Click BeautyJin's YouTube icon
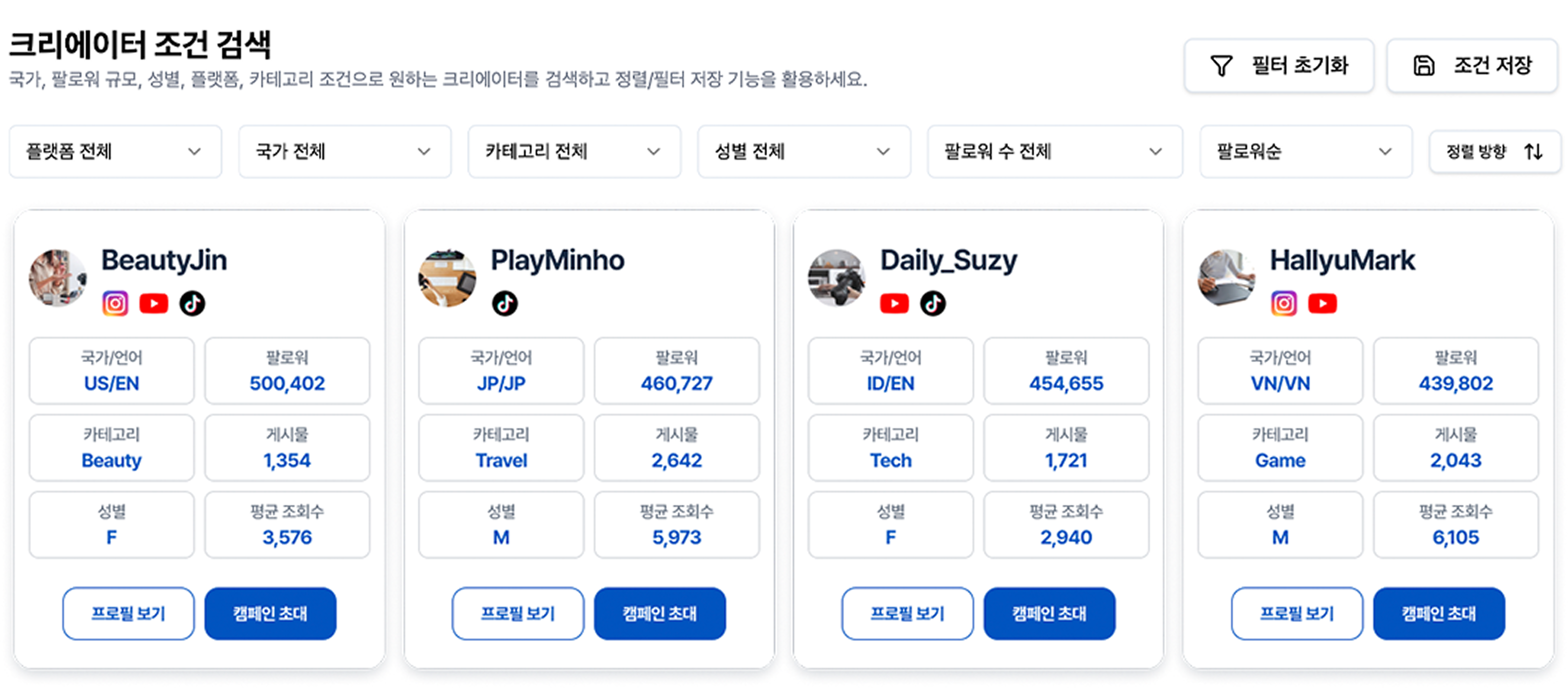 click(154, 303)
